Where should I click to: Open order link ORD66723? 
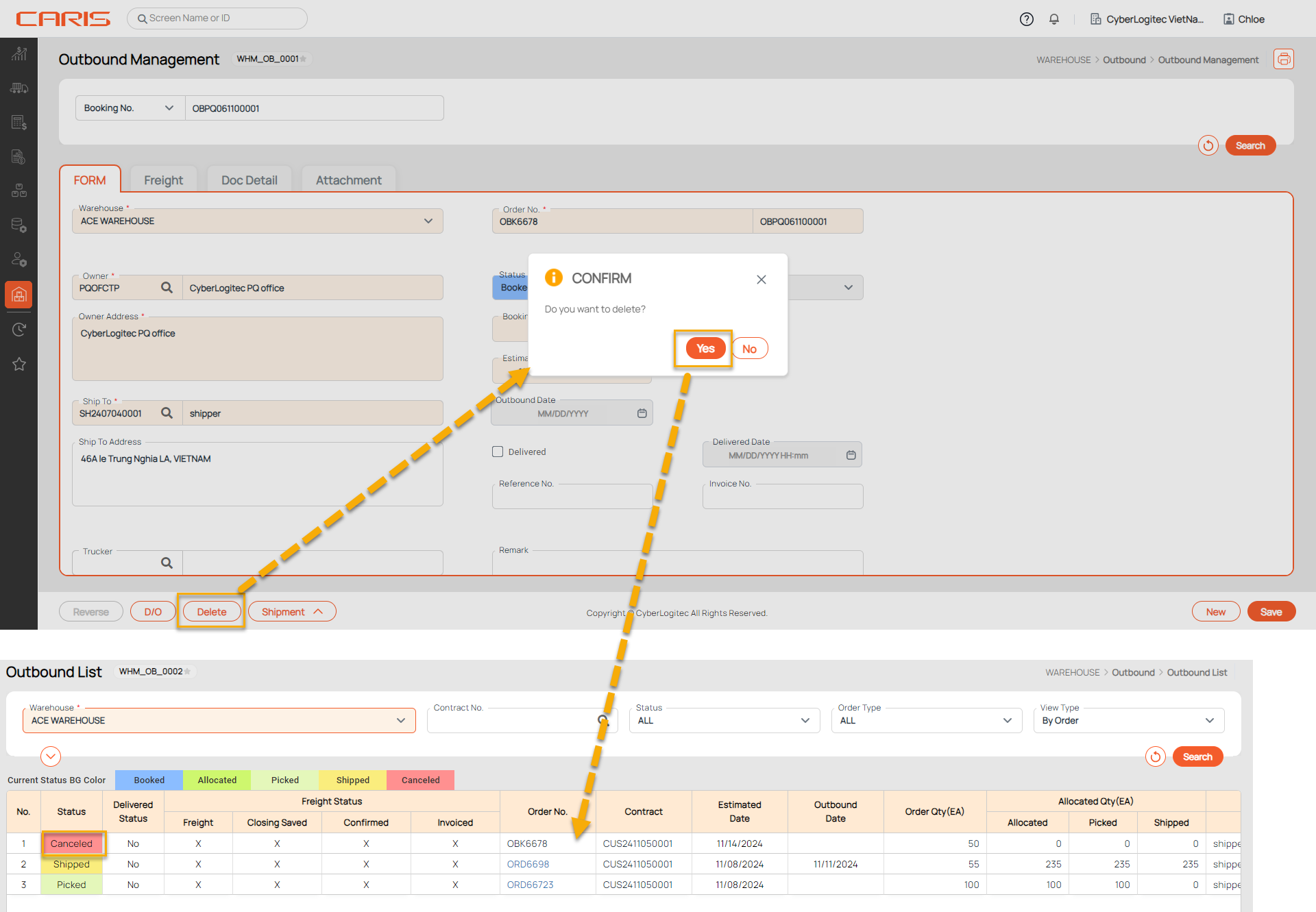[530, 885]
